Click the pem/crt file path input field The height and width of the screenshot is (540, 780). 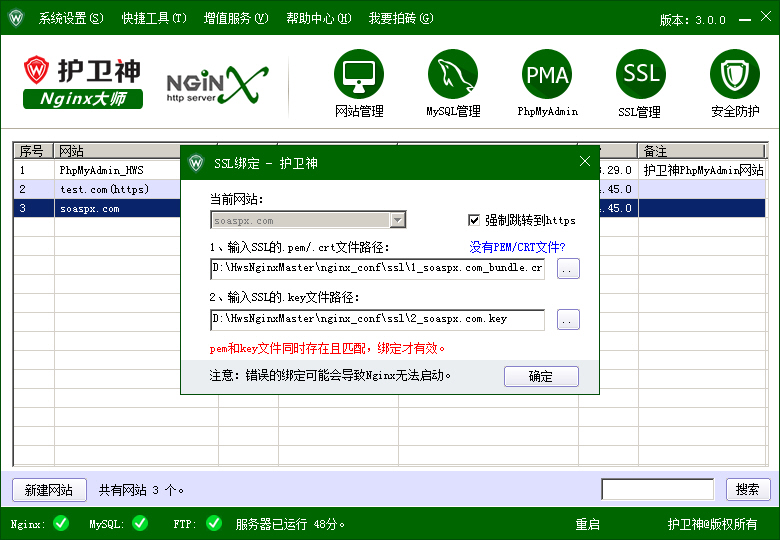pyautogui.click(x=378, y=269)
